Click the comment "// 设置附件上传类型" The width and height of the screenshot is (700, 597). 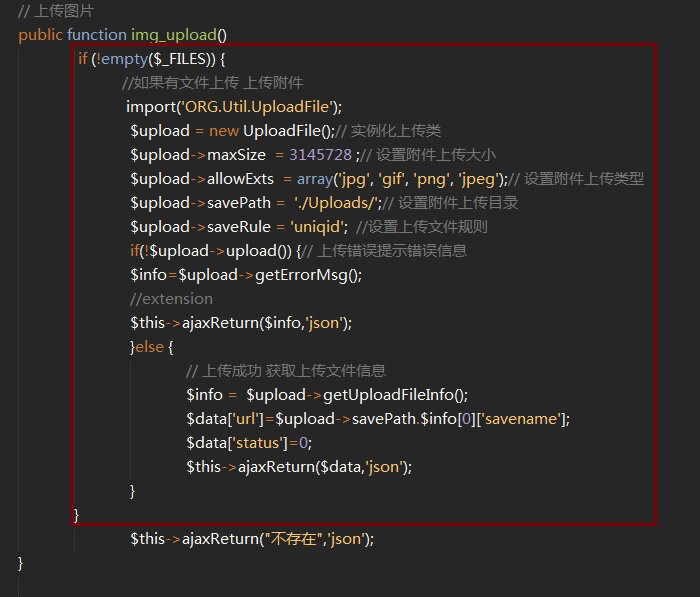[x=576, y=179]
